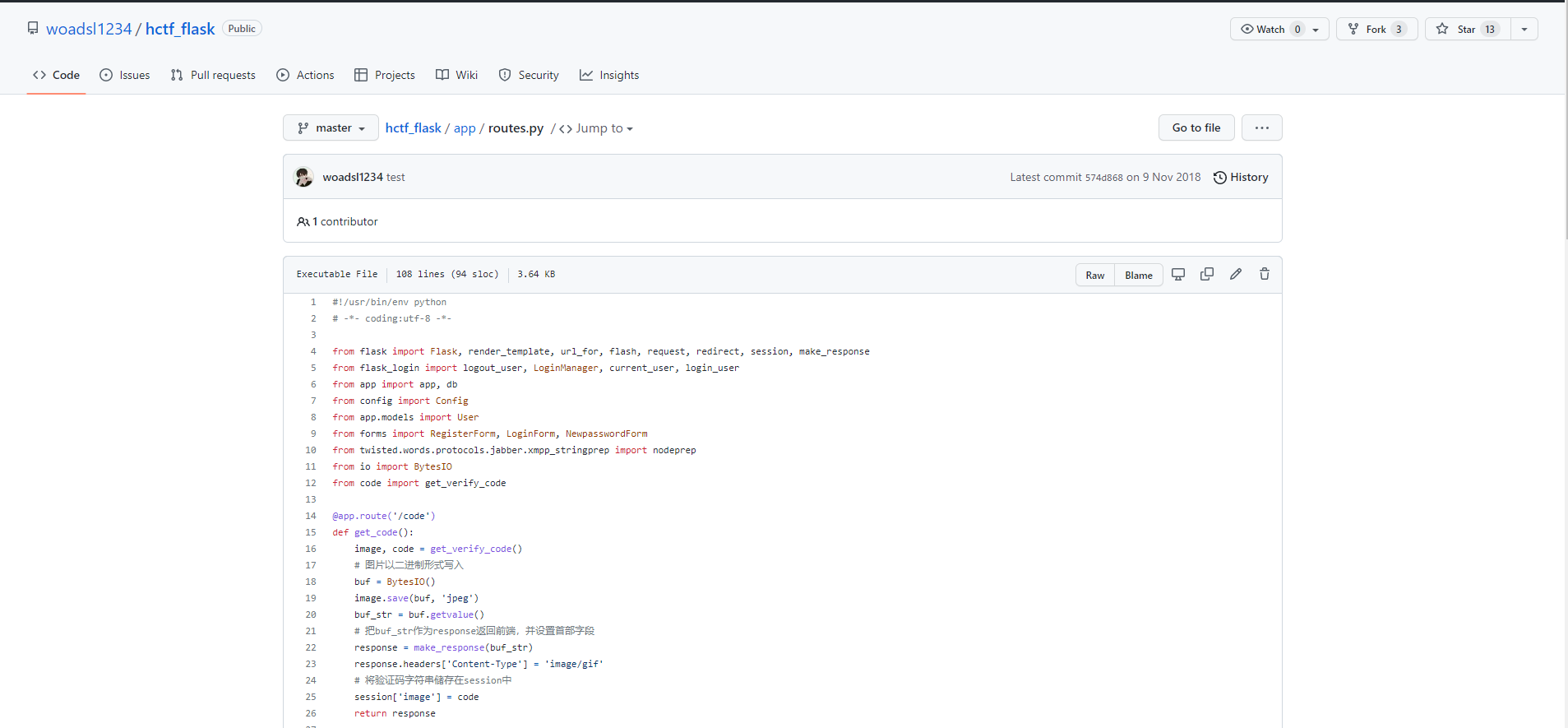Edit this file pencil icon
Screen dimensions: 1568x728
click(x=1236, y=274)
